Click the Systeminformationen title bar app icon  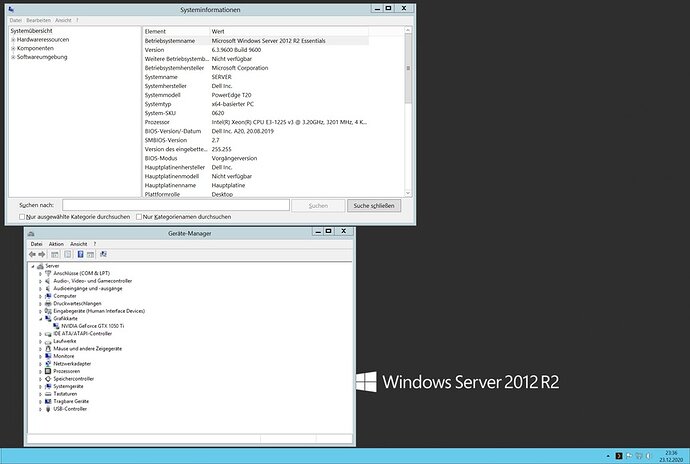click(11, 9)
